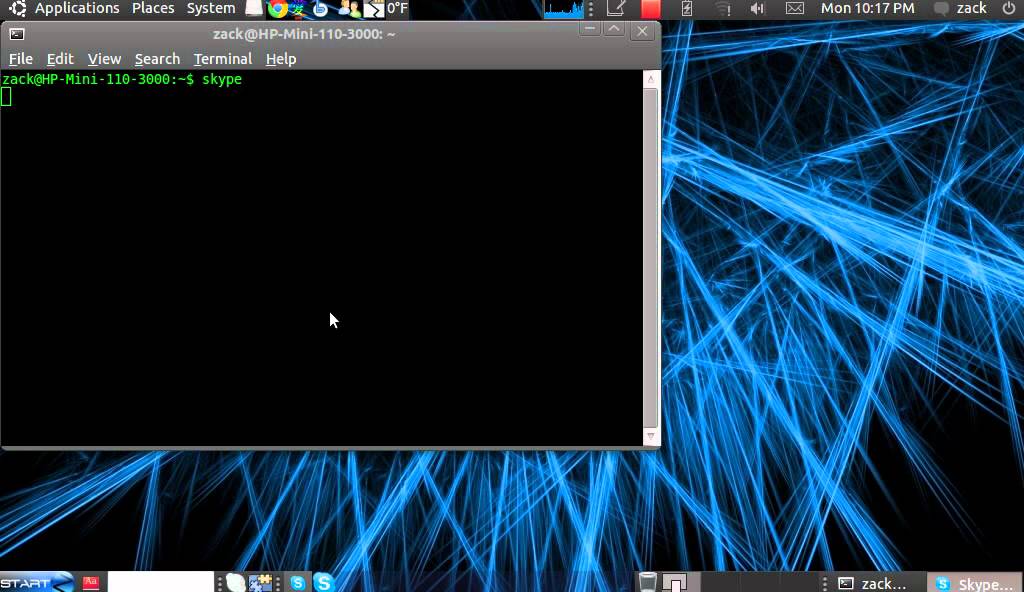The height and width of the screenshot is (592, 1024).
Task: Click the white search field in bottom panel
Action: pyautogui.click(x=161, y=582)
